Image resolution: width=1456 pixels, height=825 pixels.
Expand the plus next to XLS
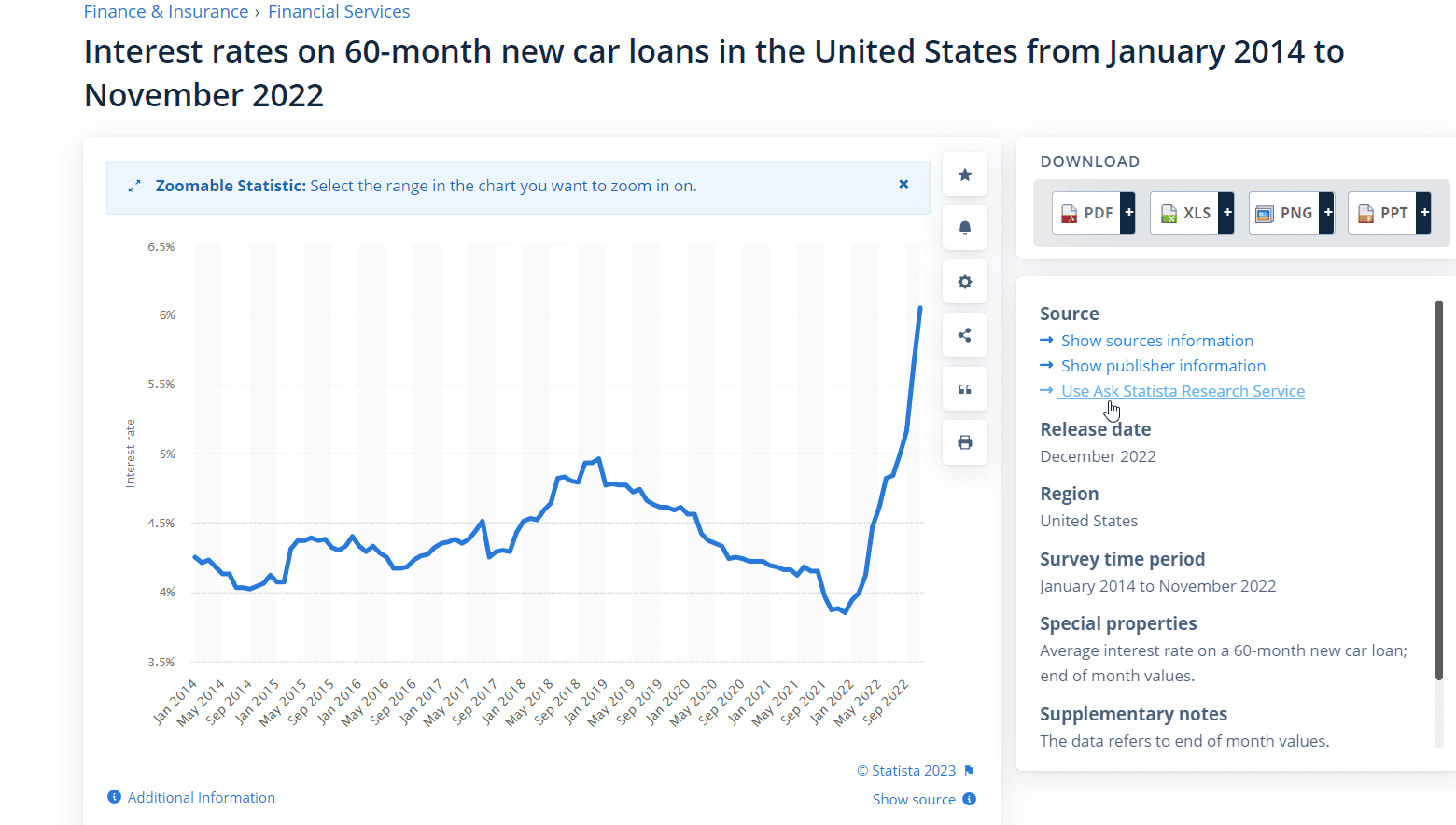tap(1227, 213)
